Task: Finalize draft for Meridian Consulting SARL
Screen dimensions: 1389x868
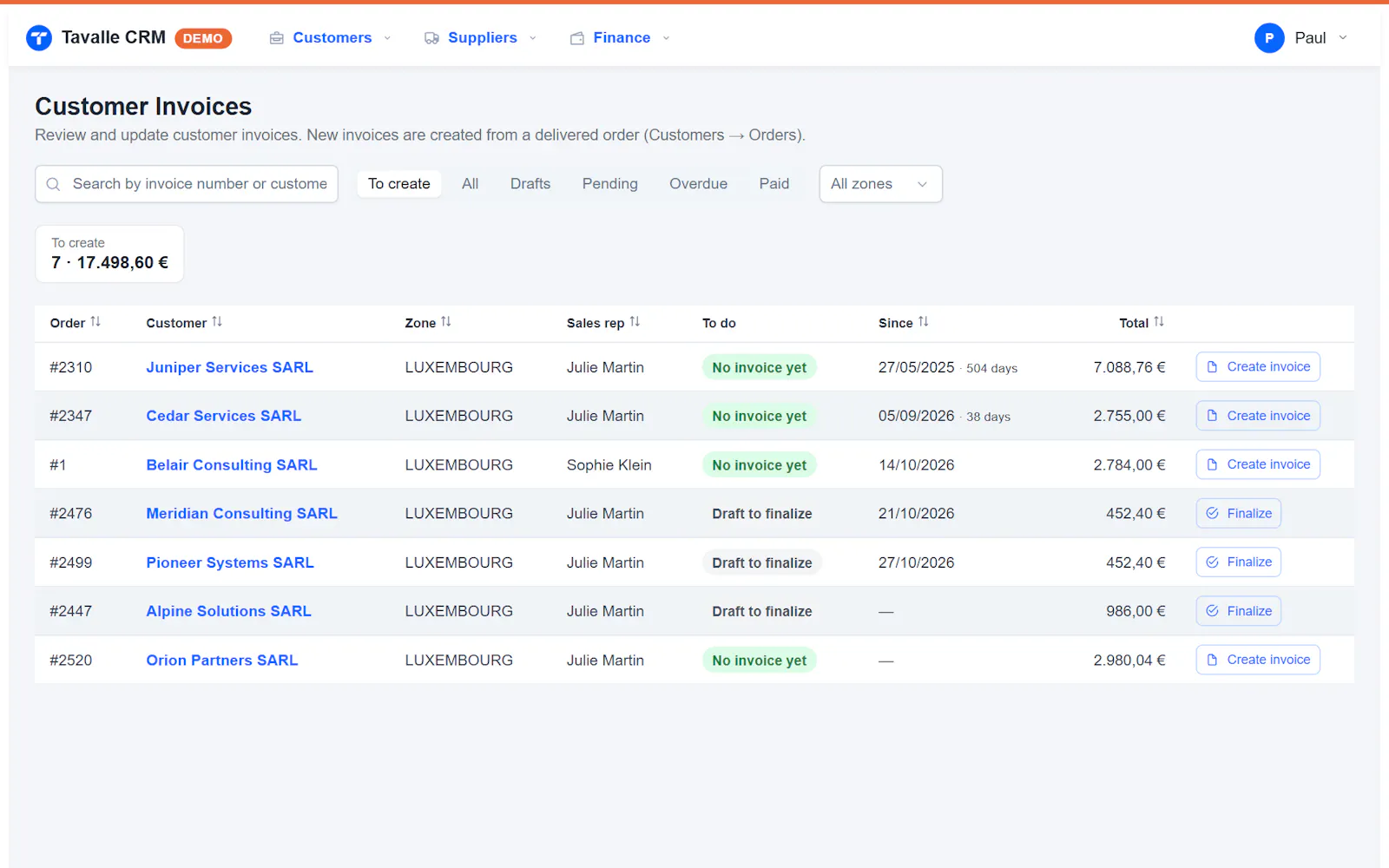Action: coord(1239,514)
